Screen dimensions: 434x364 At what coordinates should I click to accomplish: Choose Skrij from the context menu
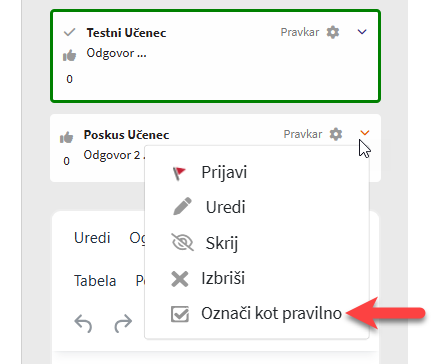(x=222, y=243)
